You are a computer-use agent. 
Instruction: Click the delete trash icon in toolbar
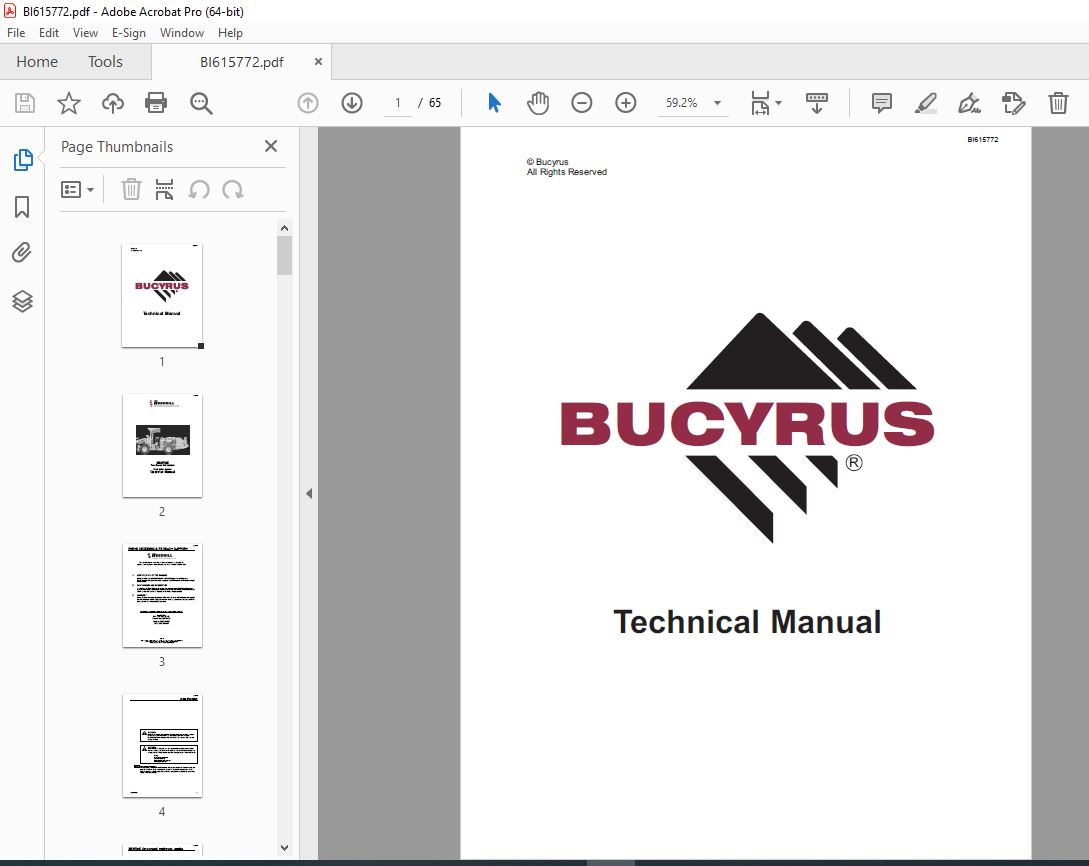pos(1058,103)
